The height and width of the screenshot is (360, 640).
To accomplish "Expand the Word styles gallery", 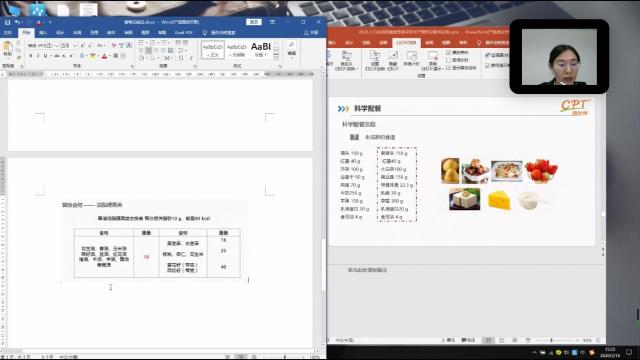I will pos(276,57).
